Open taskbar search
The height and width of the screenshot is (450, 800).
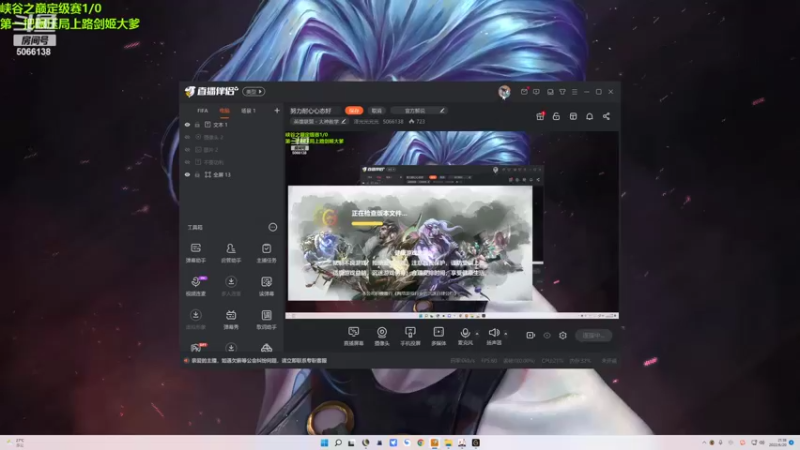[x=338, y=442]
